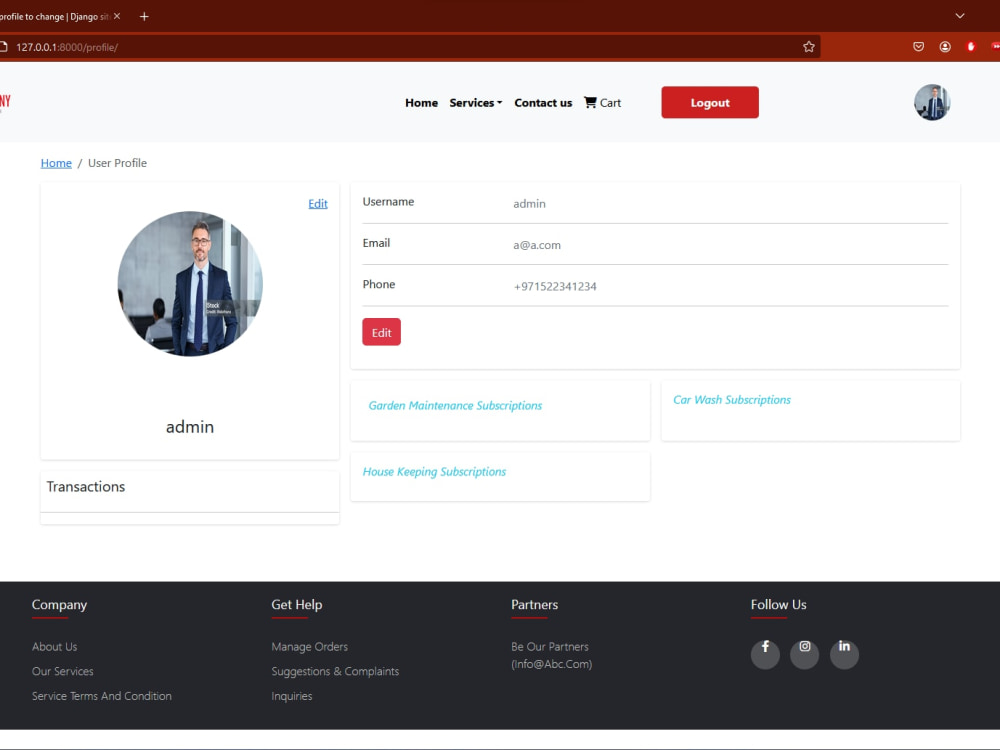The image size is (1000, 750).
Task: Follow the Home breadcrumb link
Action: [56, 163]
